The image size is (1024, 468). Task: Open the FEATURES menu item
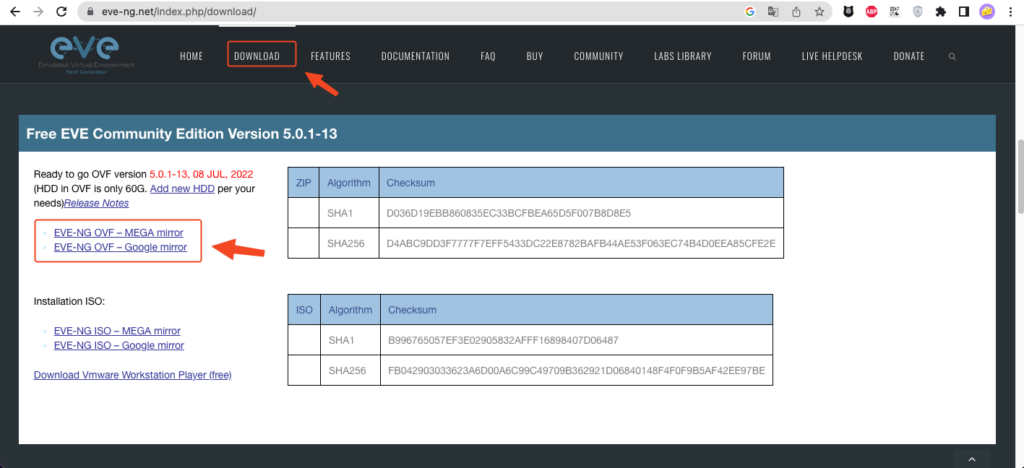(330, 56)
